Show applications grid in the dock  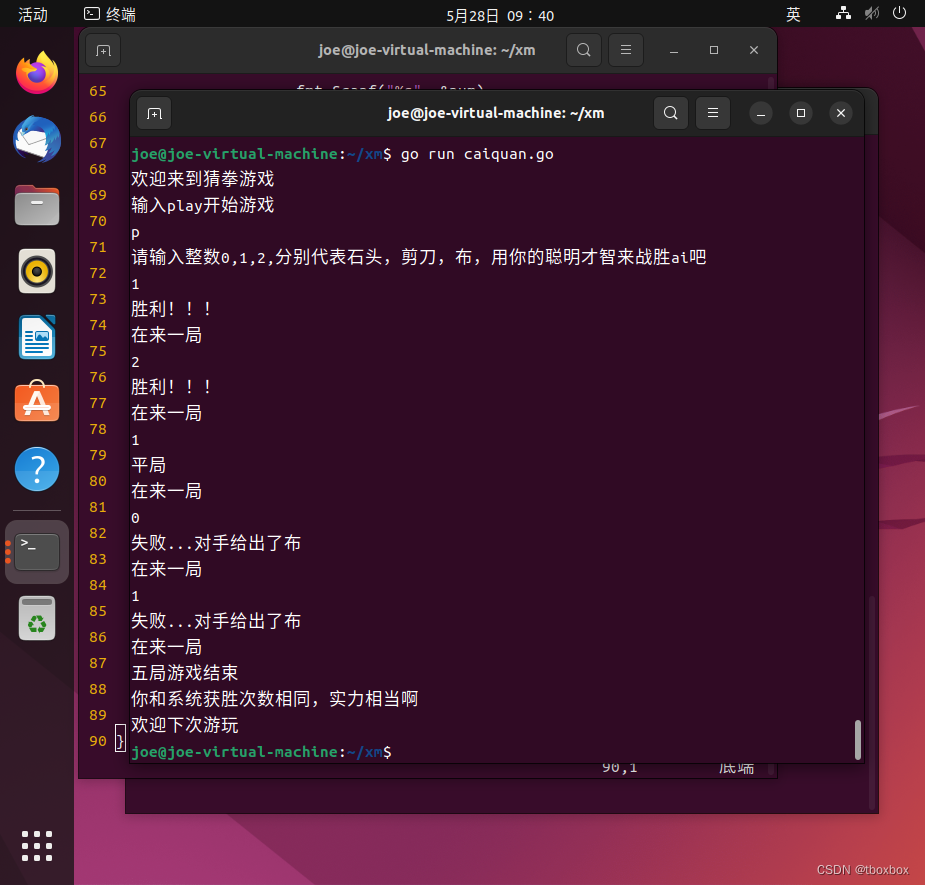click(x=37, y=846)
